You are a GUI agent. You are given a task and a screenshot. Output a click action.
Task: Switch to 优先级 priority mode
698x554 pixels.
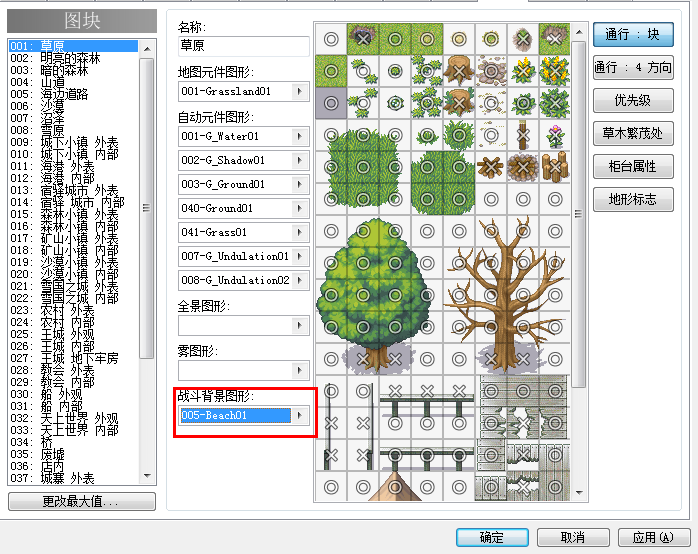[633, 101]
